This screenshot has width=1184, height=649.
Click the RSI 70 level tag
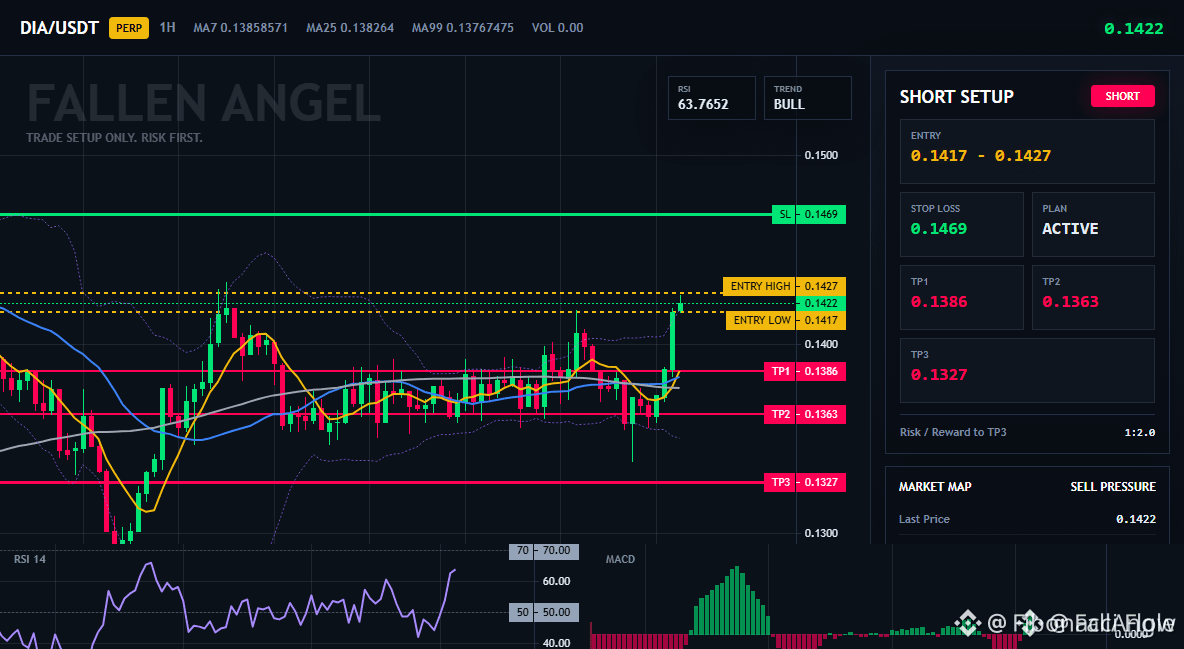pyautogui.click(x=543, y=551)
